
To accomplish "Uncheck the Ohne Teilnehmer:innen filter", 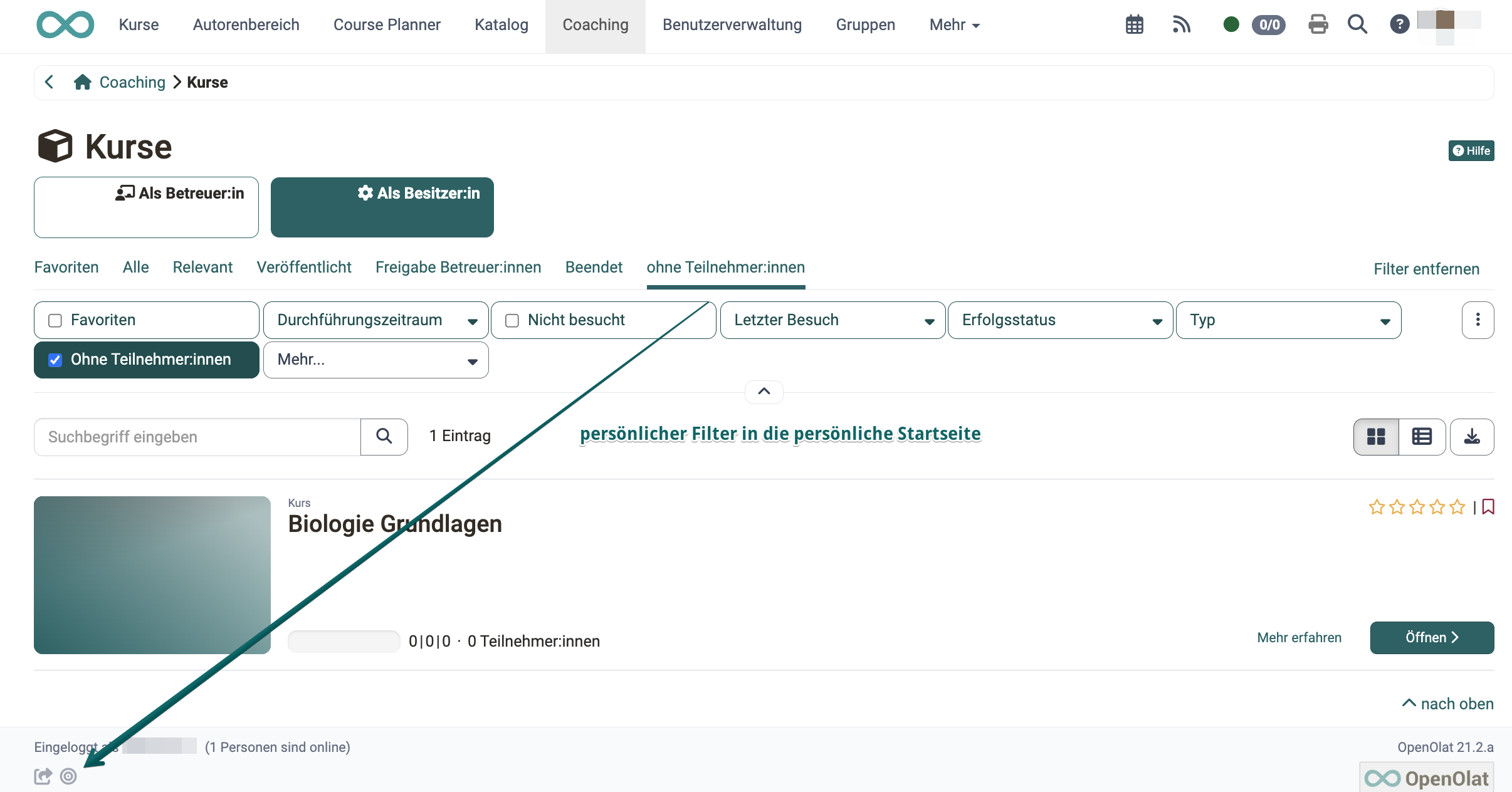I will (55, 360).
